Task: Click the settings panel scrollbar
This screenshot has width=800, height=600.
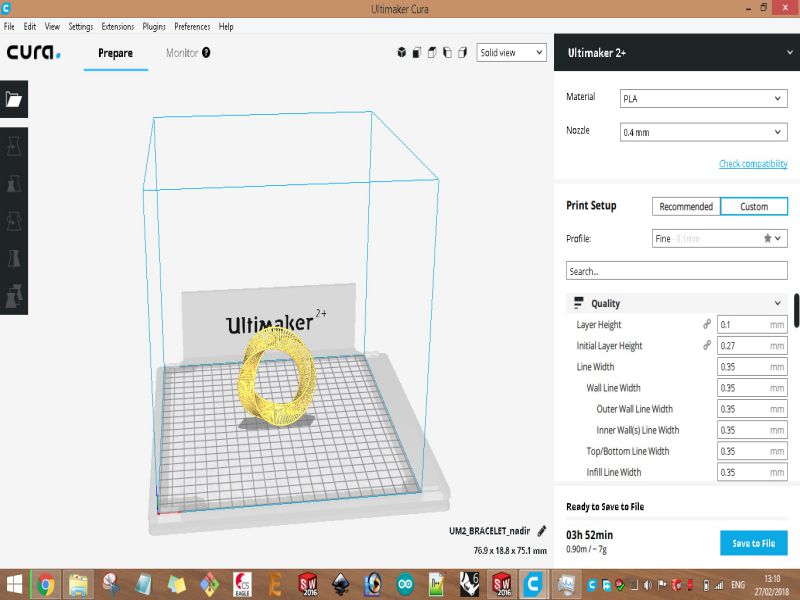Action: (x=796, y=311)
